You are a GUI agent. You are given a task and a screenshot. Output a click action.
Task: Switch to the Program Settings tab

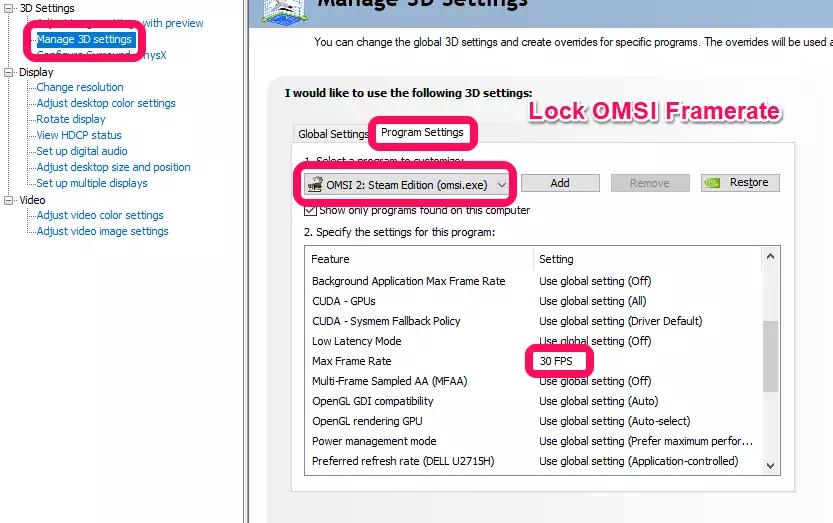coord(422,132)
